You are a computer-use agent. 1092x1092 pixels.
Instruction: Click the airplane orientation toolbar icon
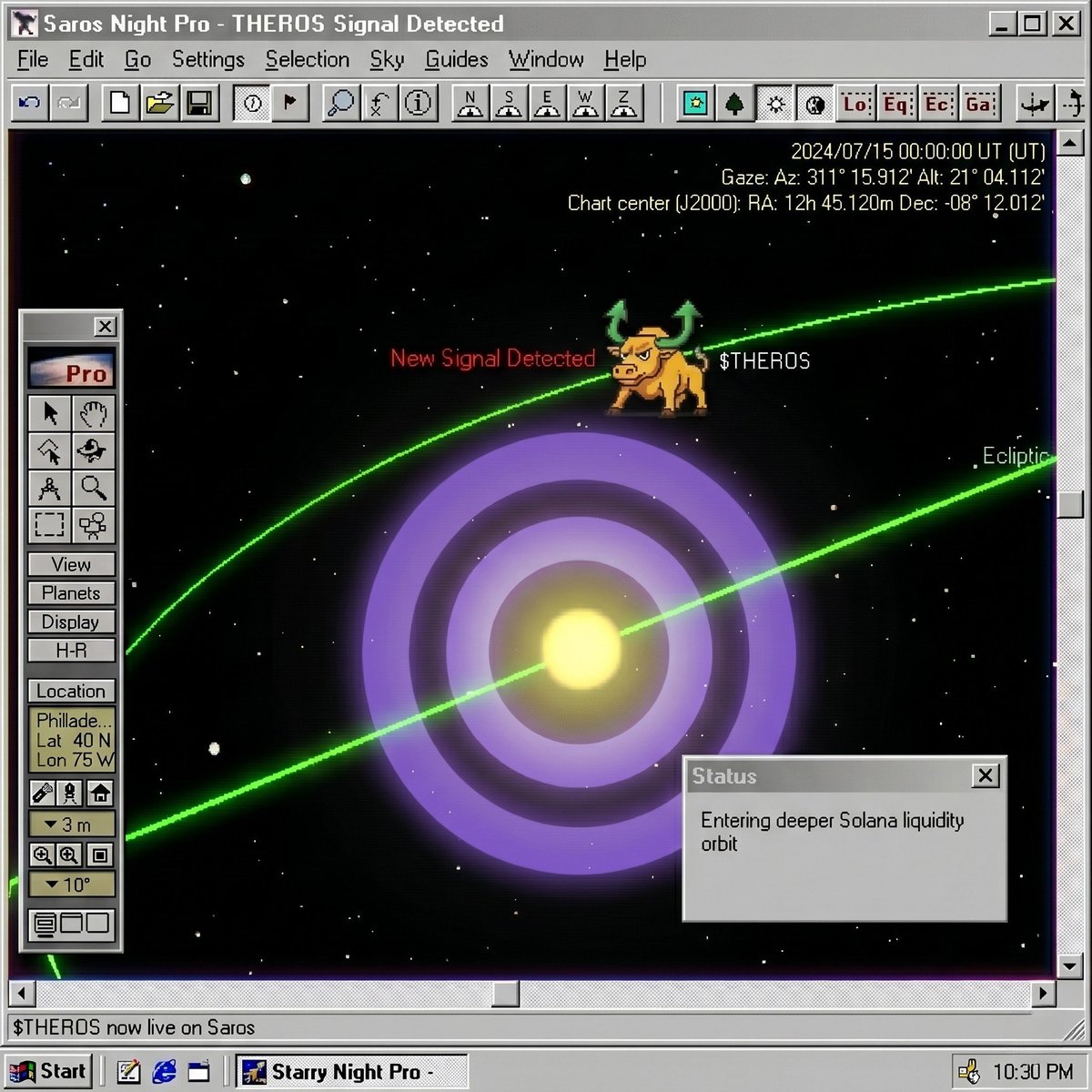[x=1035, y=104]
